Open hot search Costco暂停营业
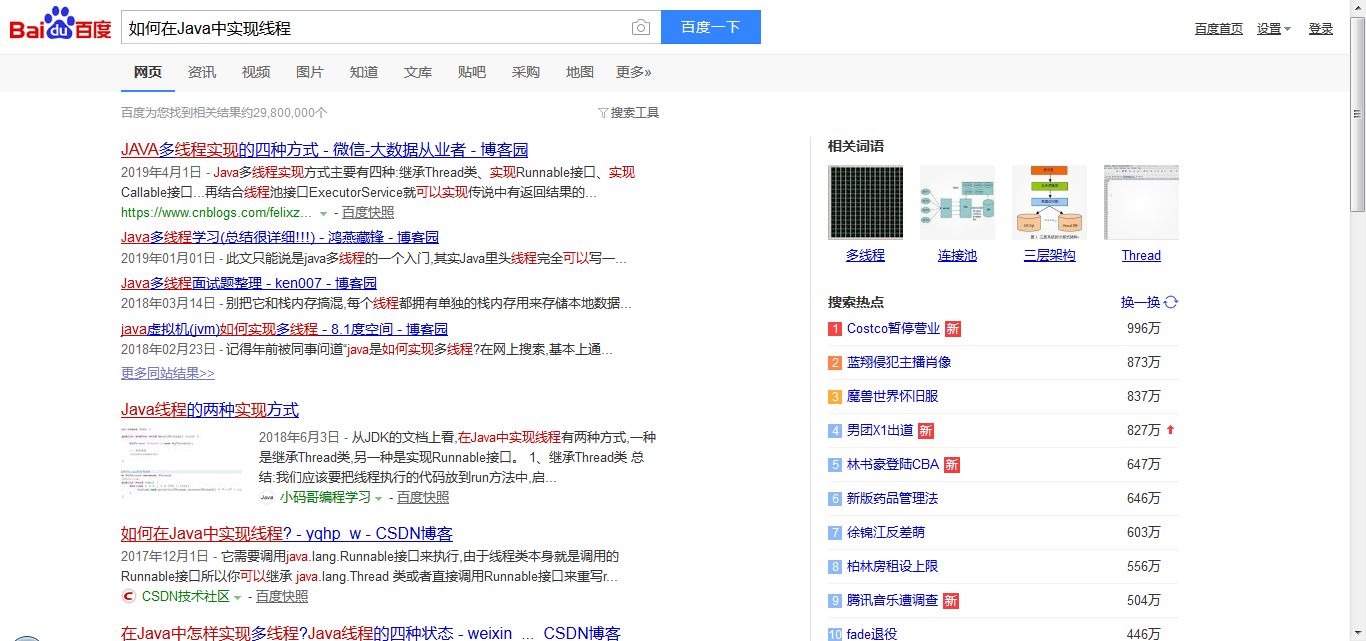Image resolution: width=1366 pixels, height=641 pixels. click(894, 329)
